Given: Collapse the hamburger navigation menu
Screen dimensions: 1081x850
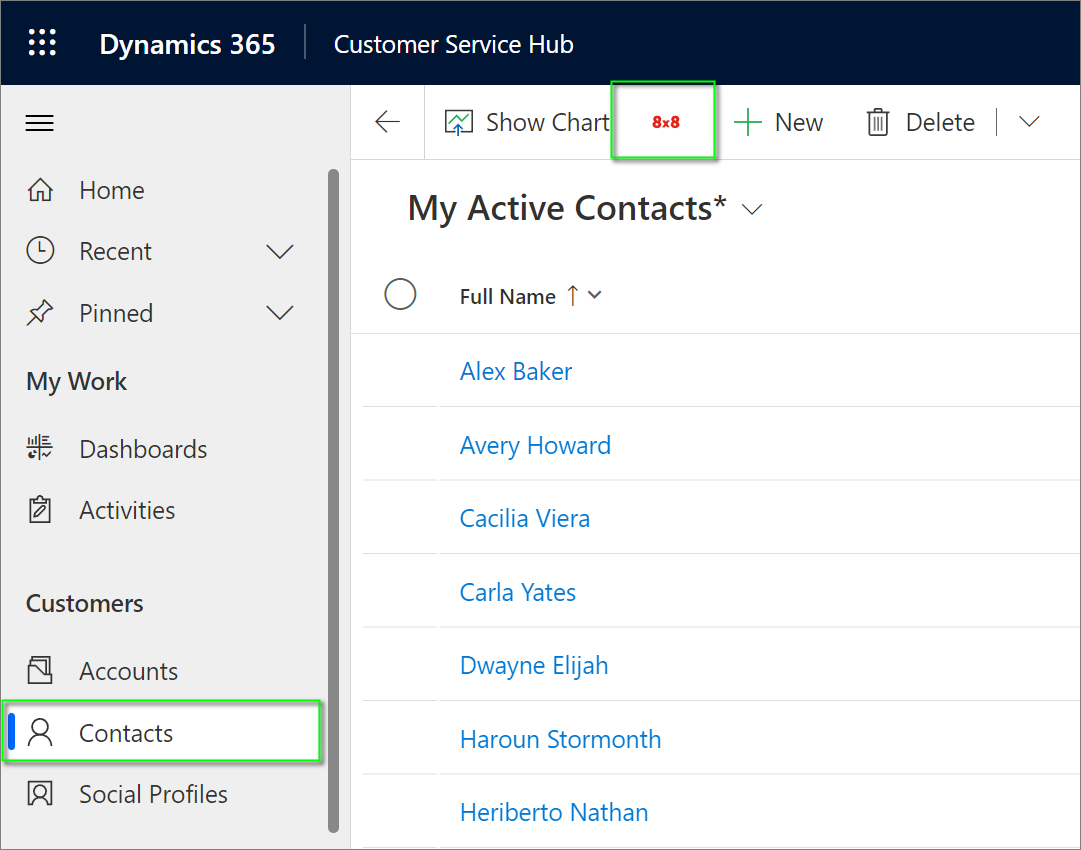Looking at the screenshot, I should pyautogui.click(x=40, y=123).
